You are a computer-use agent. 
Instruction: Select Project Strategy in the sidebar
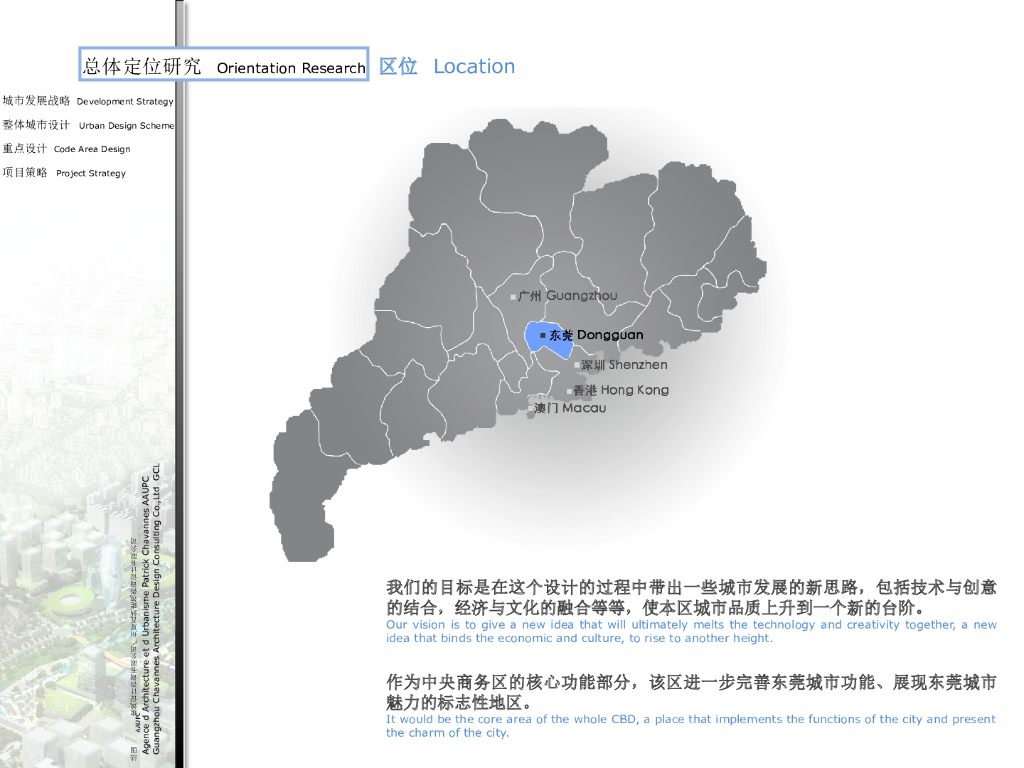(65, 173)
